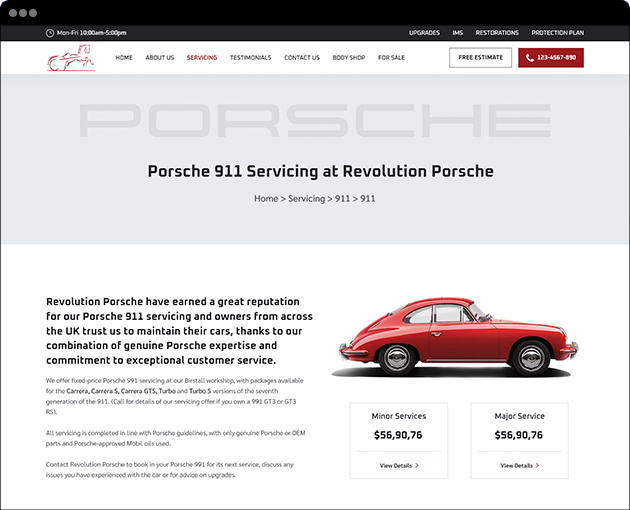Open Protection Plan link
The image size is (630, 510).
tap(558, 33)
